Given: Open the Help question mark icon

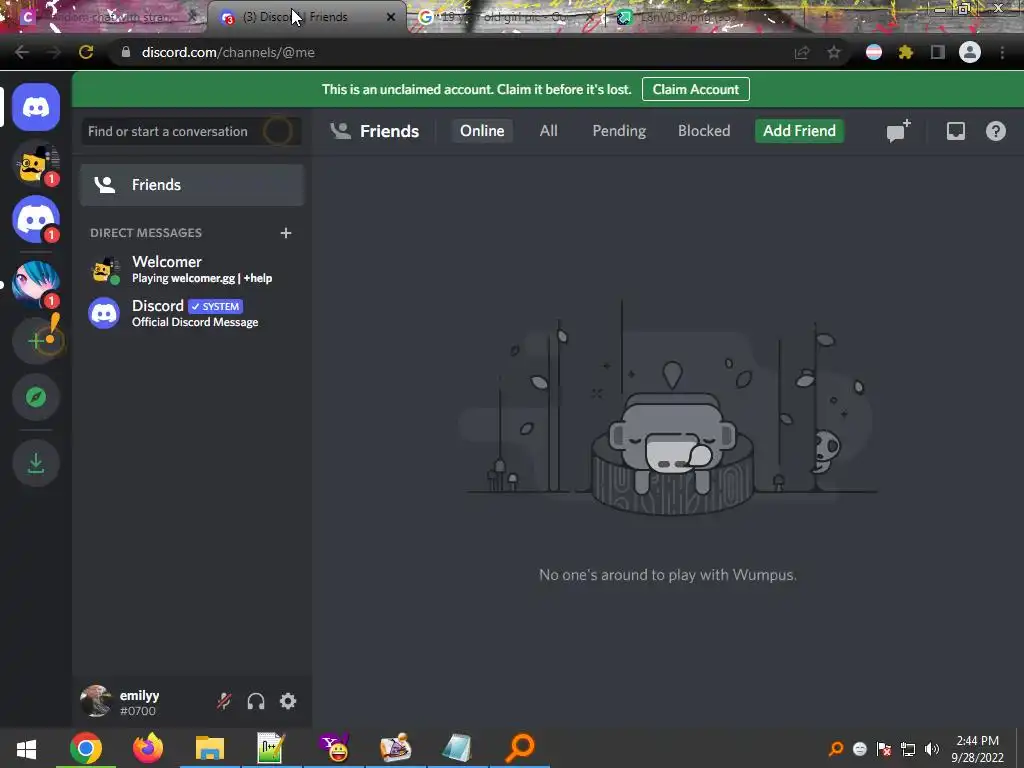Looking at the screenshot, I should point(995,131).
